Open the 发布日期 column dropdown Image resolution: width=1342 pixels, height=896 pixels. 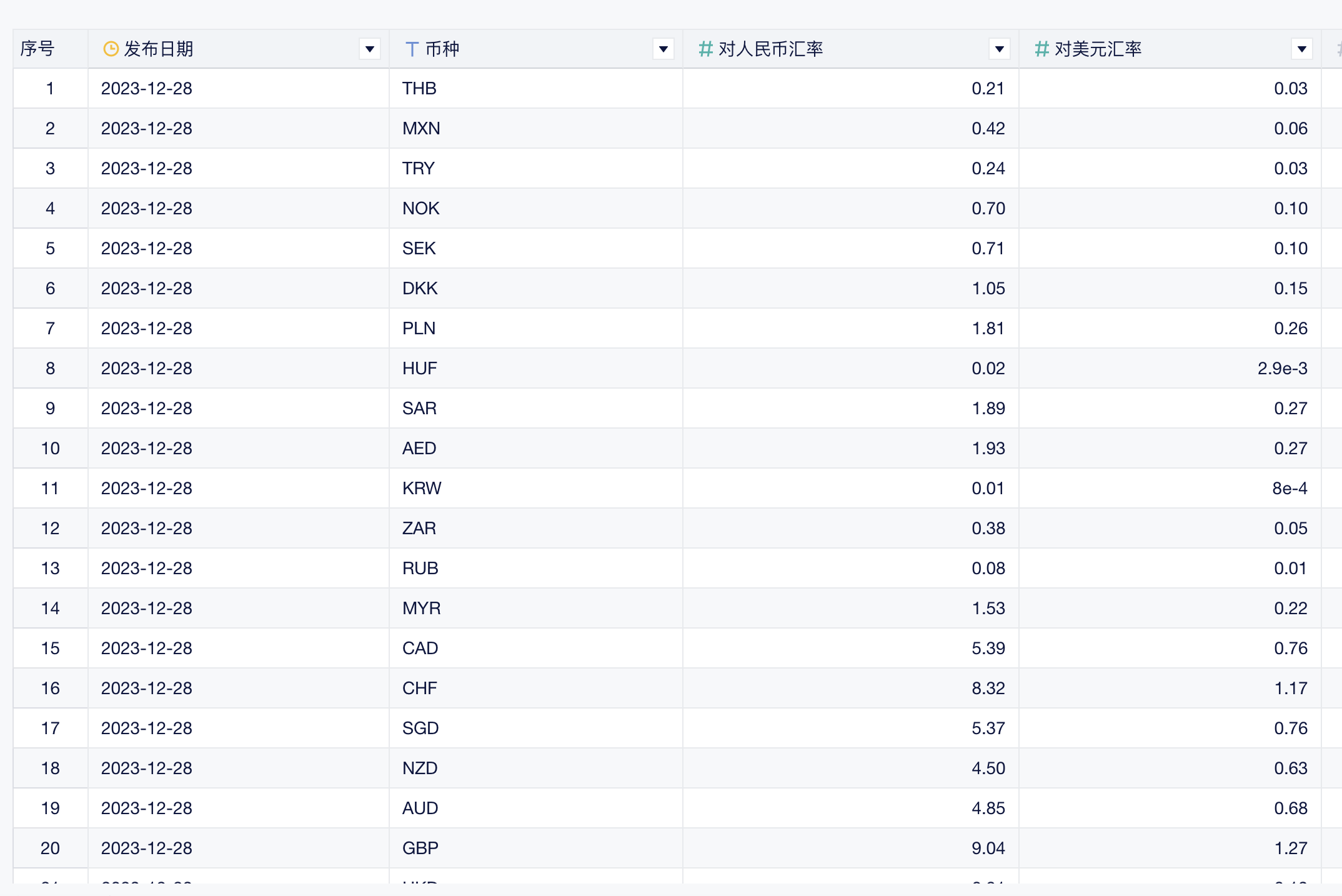(369, 48)
